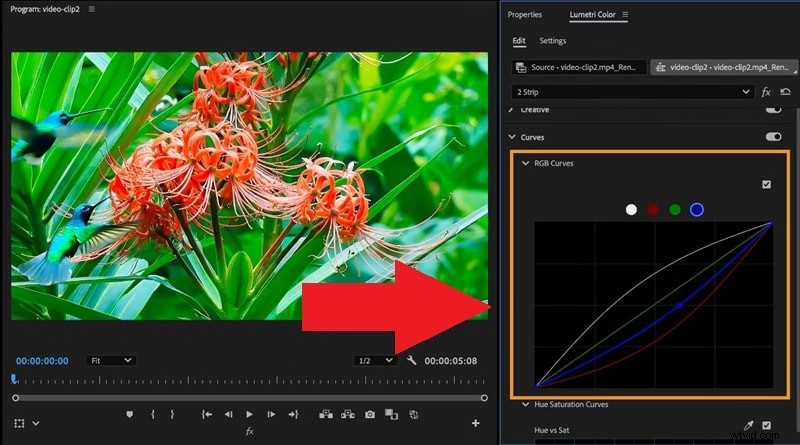Click the Extract button

pos(348,414)
